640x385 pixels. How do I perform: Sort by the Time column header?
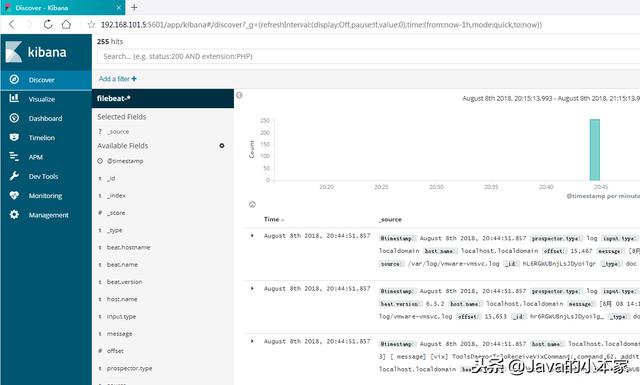pos(274,219)
